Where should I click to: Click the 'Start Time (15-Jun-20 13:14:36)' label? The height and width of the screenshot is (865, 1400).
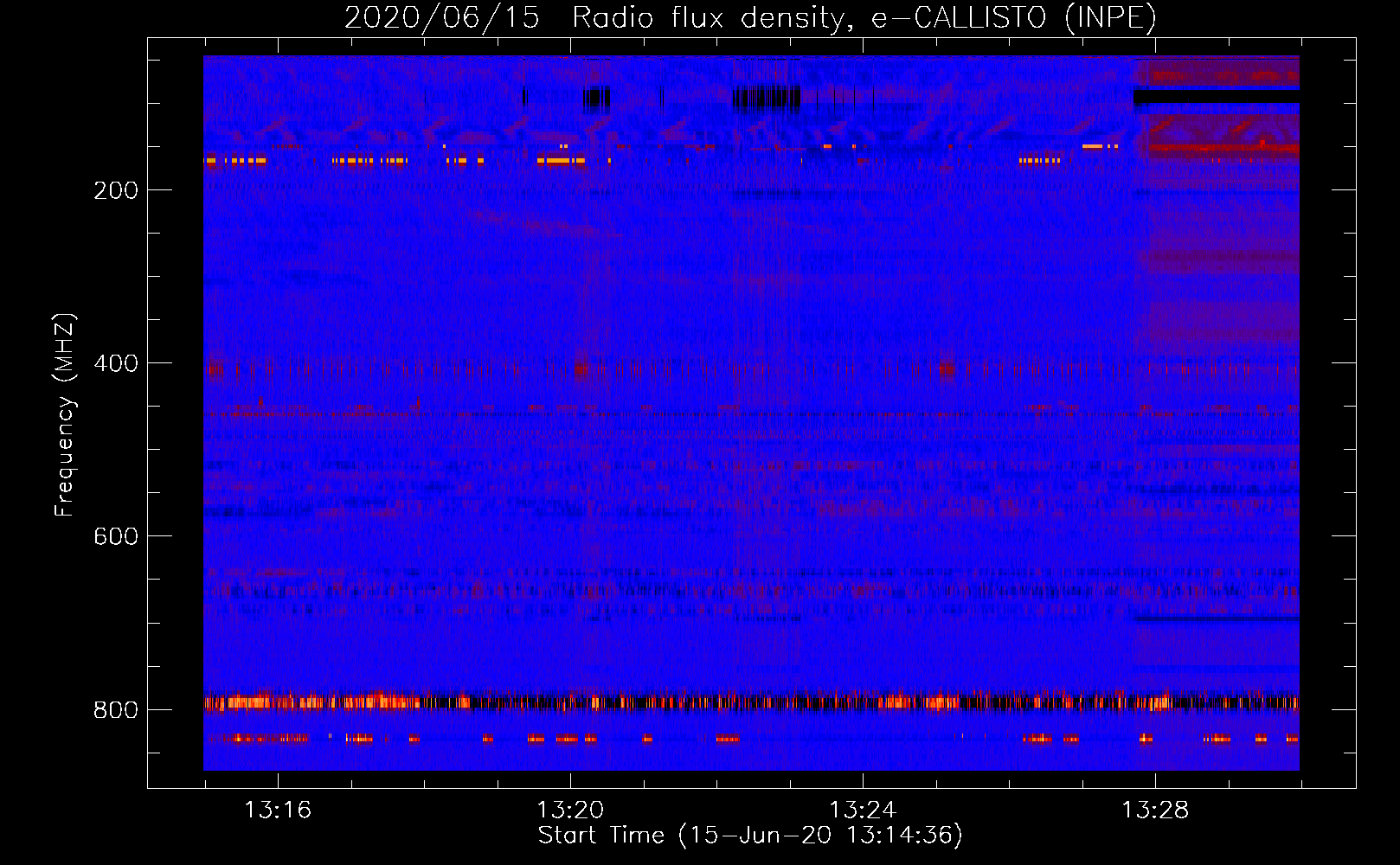click(x=750, y=836)
